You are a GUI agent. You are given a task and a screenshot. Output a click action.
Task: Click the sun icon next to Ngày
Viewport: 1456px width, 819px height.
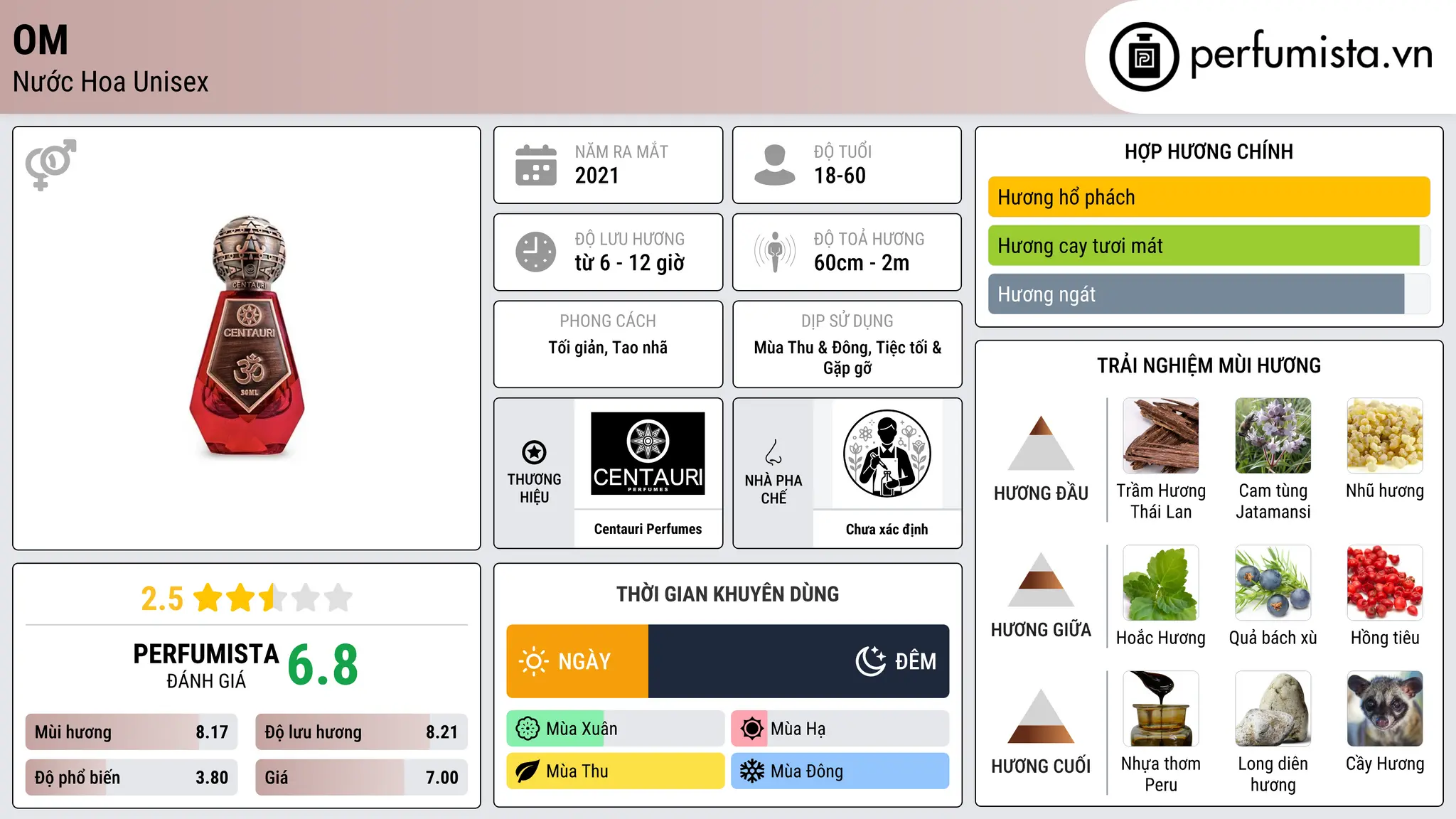[533, 661]
